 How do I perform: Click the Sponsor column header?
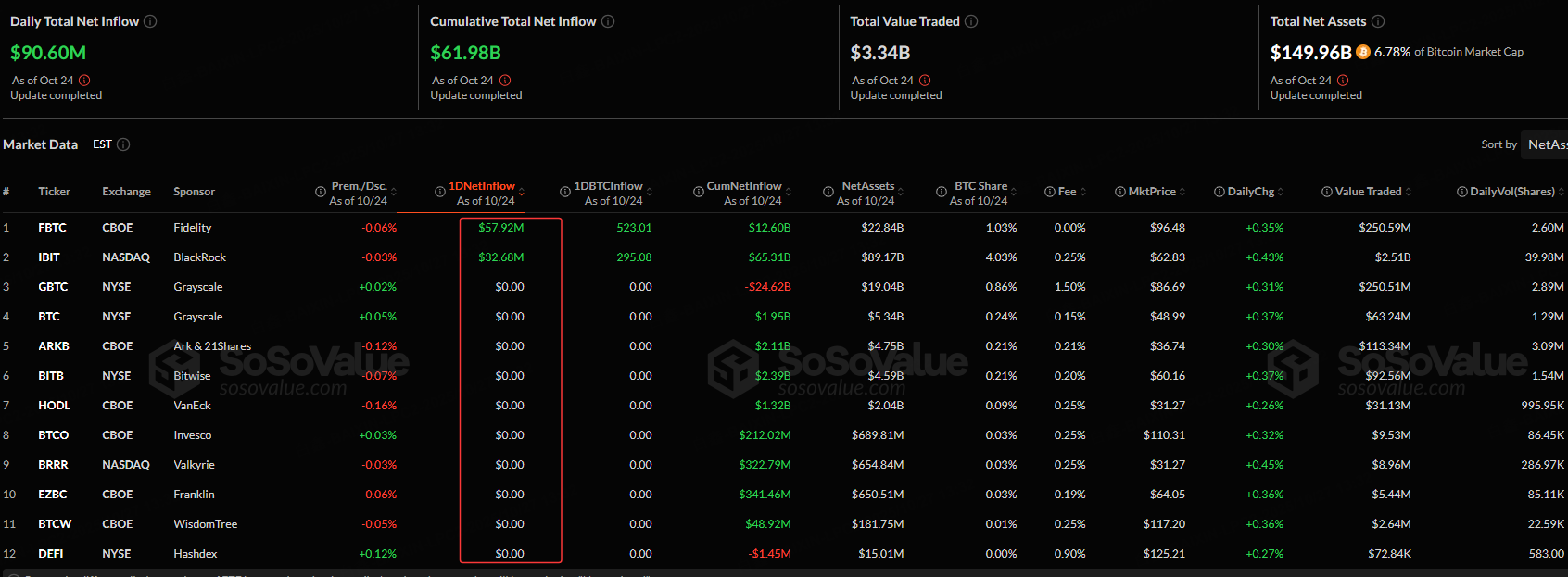[x=194, y=192]
